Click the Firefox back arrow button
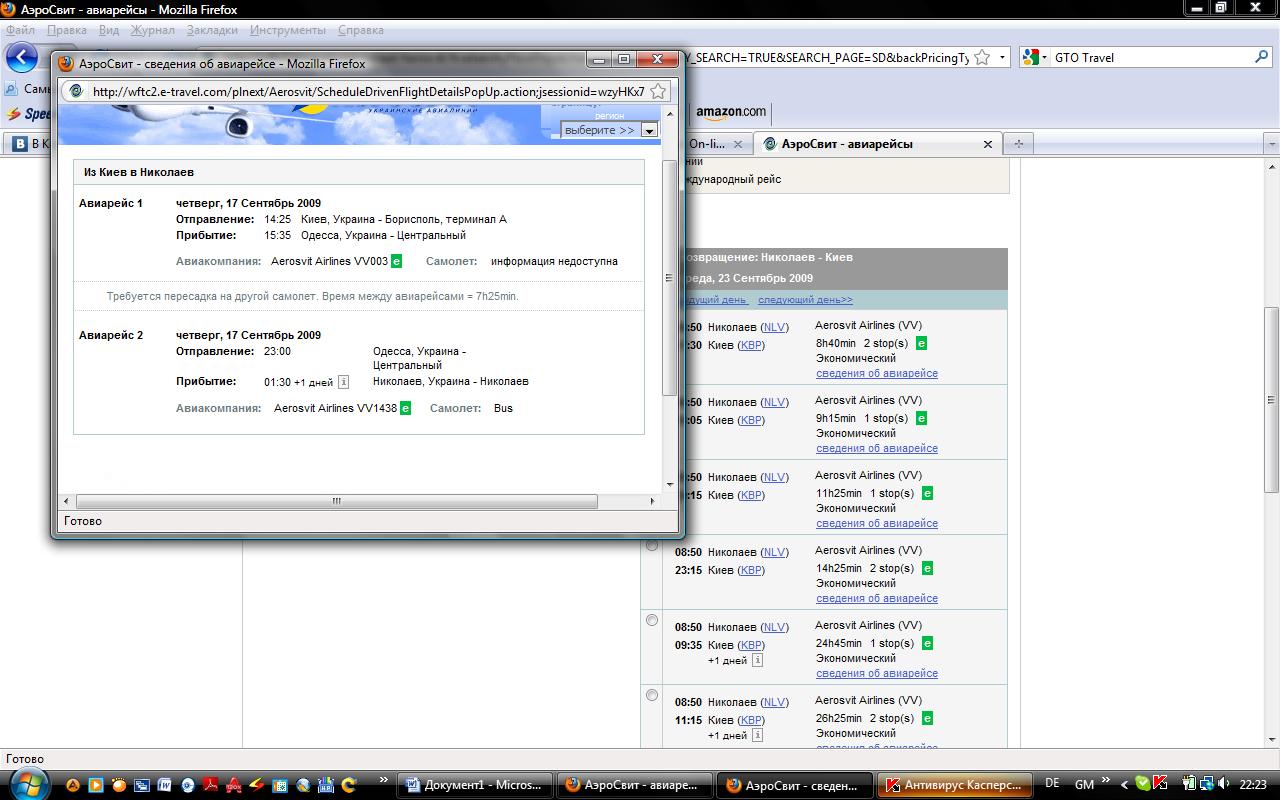The height and width of the screenshot is (800, 1280). (x=22, y=58)
